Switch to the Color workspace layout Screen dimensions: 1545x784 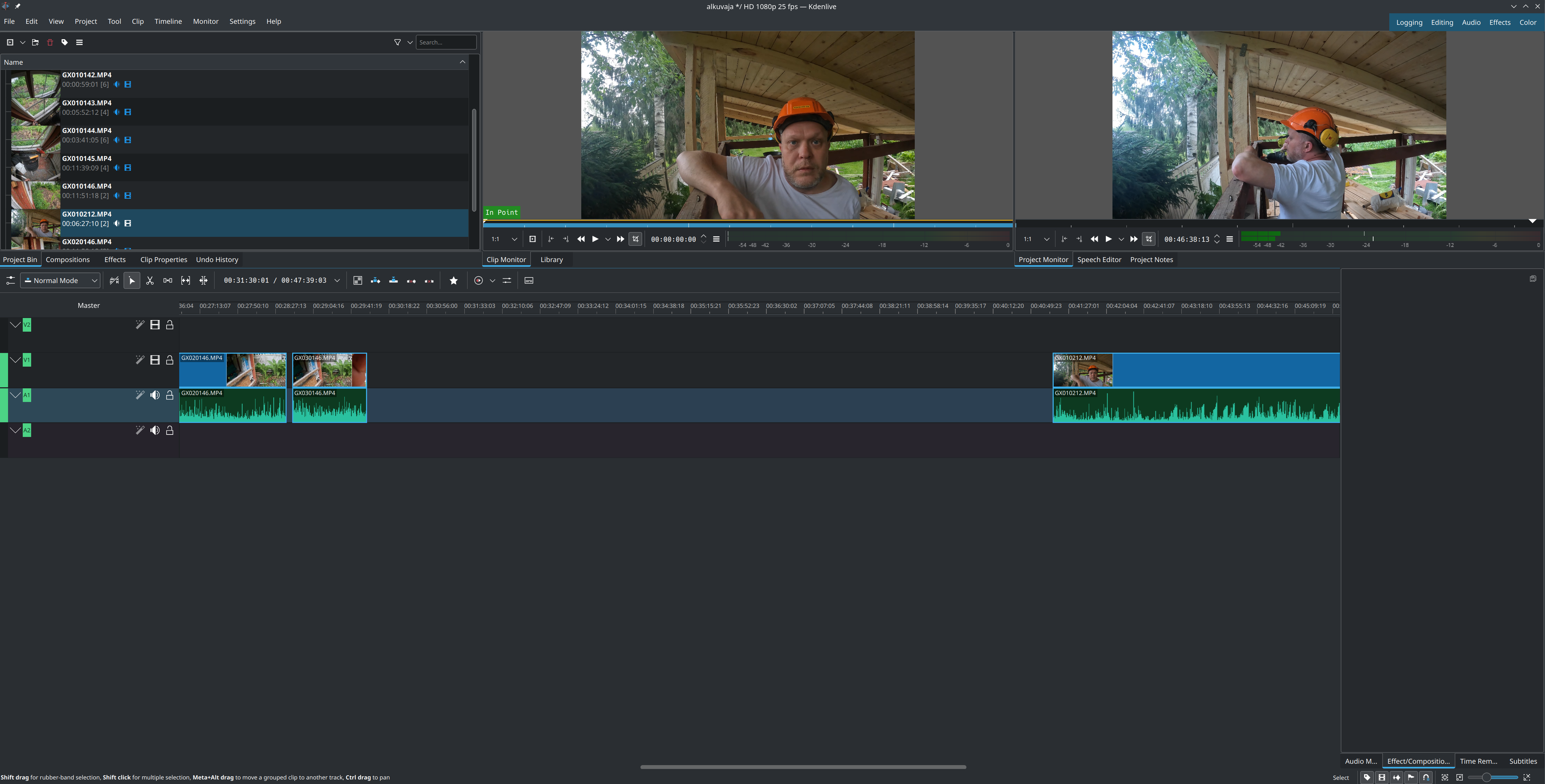coord(1528,23)
